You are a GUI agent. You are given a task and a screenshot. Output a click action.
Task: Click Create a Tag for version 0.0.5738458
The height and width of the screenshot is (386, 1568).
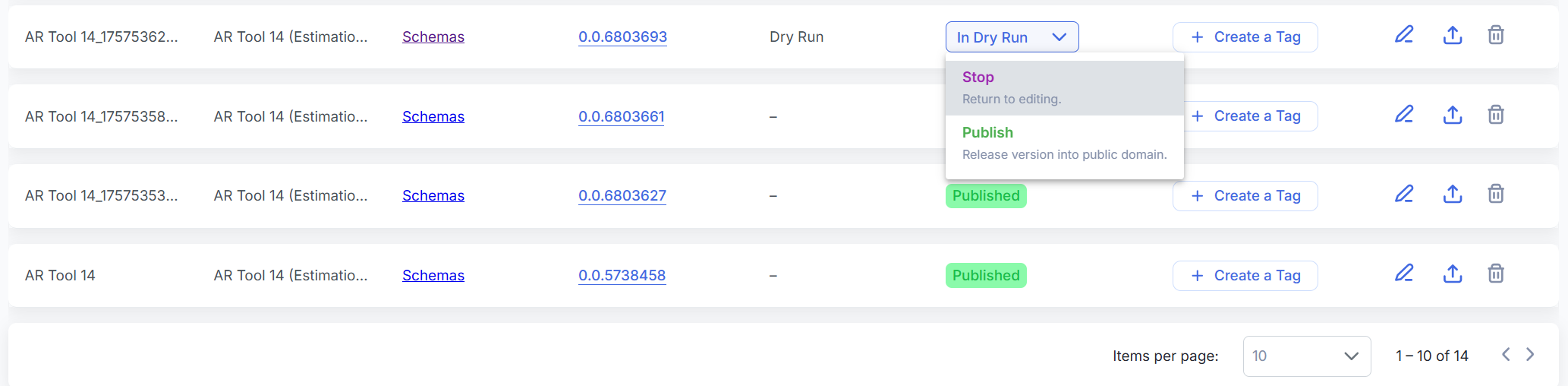point(1245,276)
